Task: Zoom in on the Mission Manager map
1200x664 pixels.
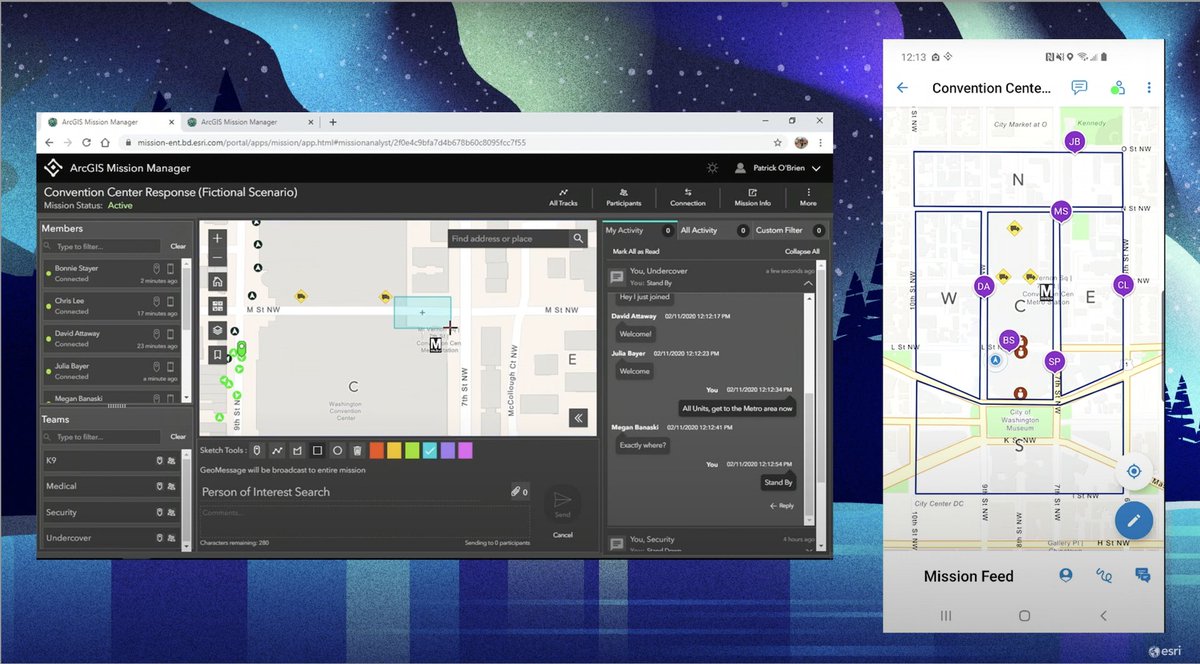Action: coord(218,238)
